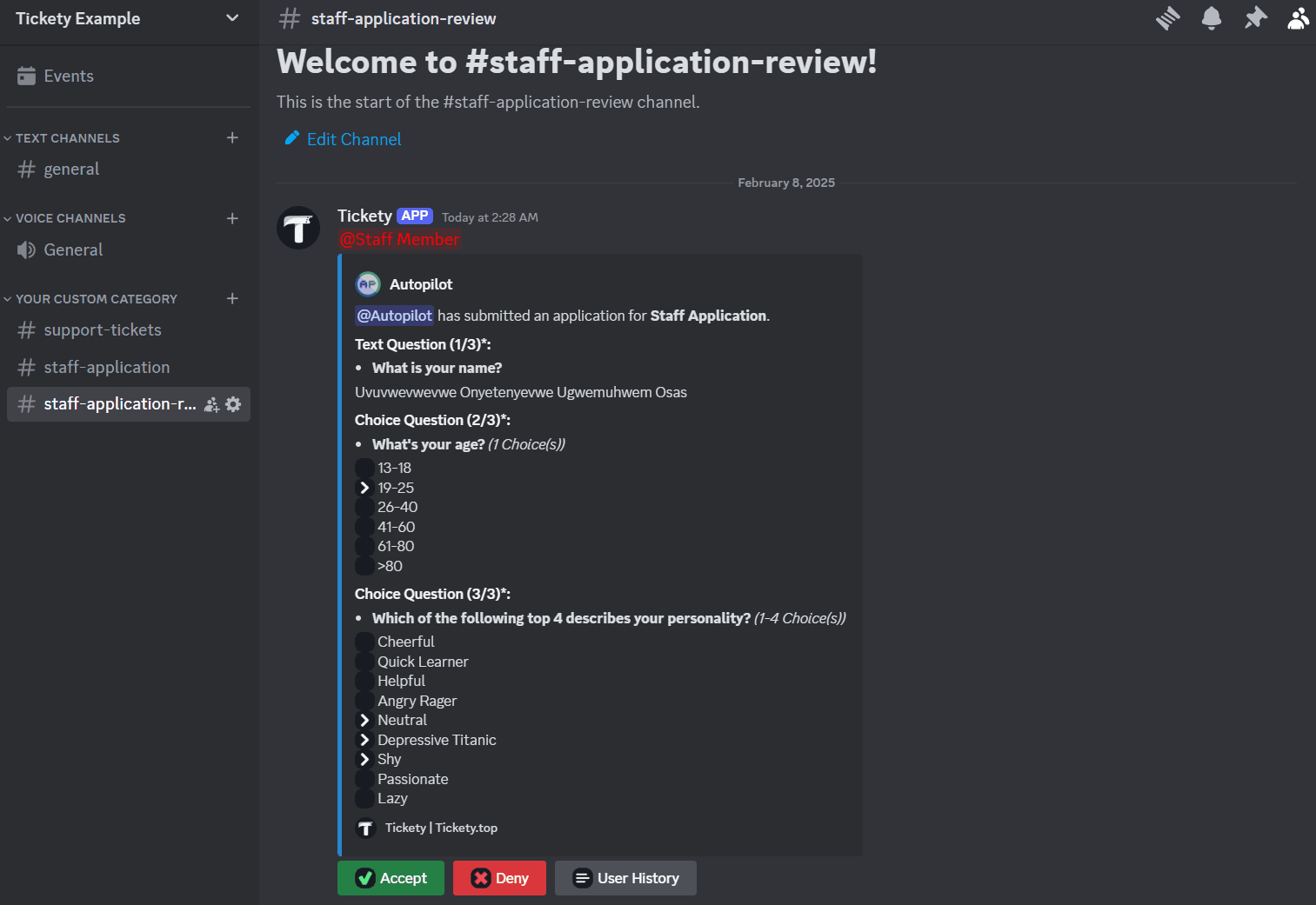Image resolution: width=1316 pixels, height=905 pixels.
Task: Select the 19-25 age choice
Action: [364, 487]
